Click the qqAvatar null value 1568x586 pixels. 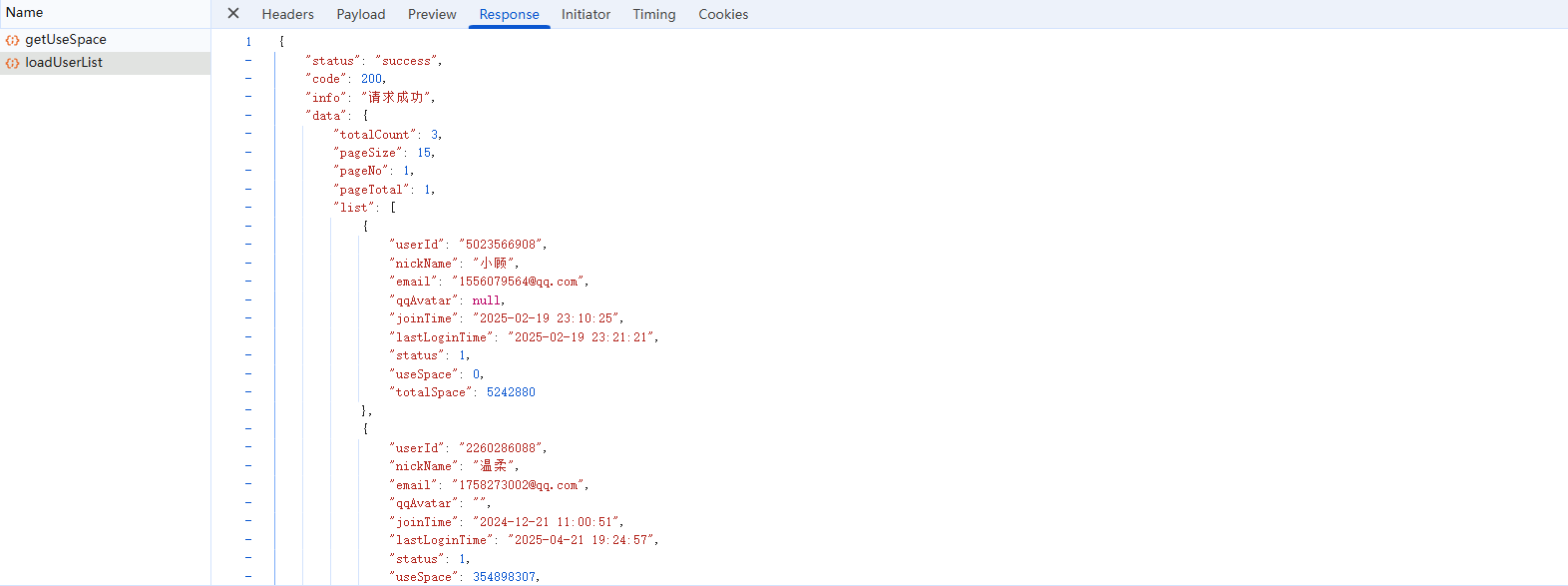487,300
